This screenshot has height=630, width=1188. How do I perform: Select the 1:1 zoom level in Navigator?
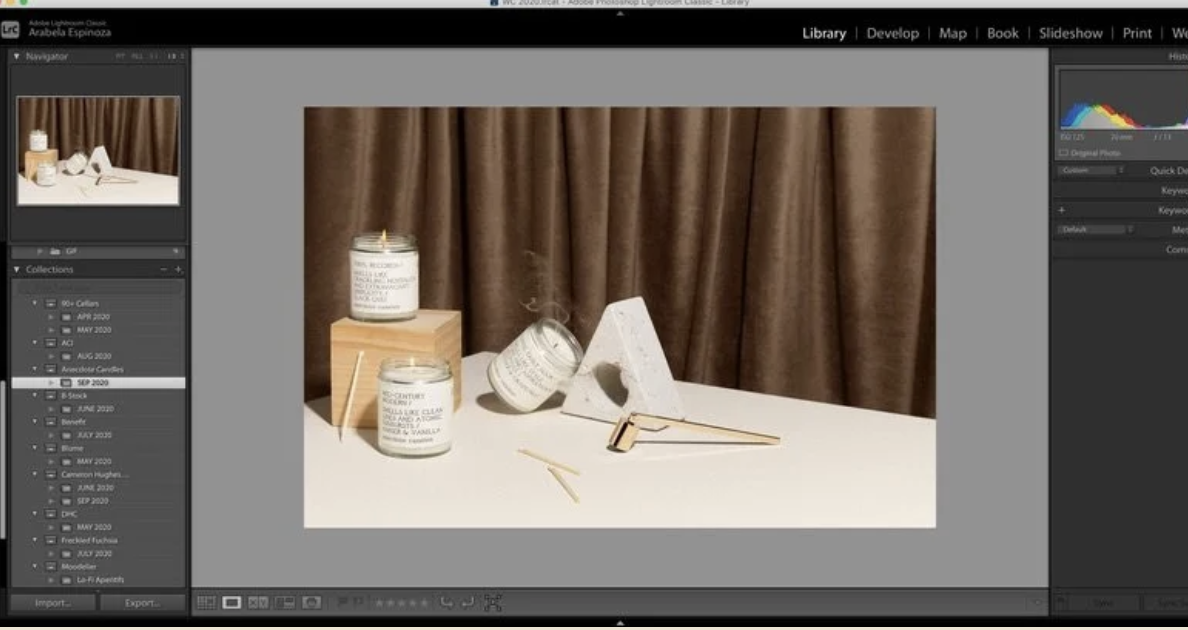154,57
